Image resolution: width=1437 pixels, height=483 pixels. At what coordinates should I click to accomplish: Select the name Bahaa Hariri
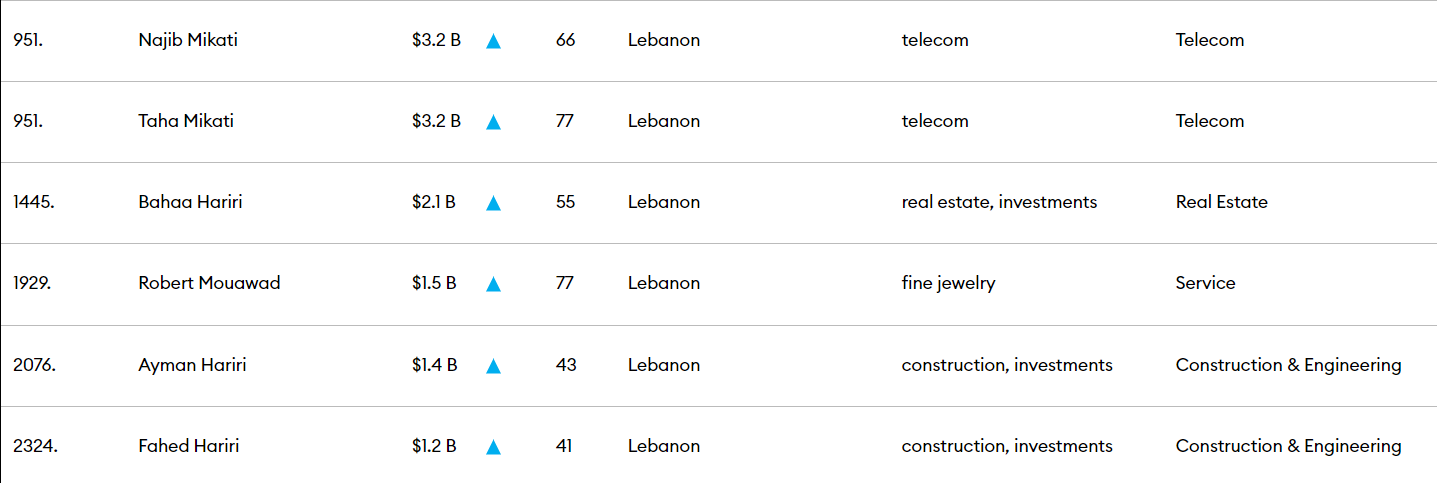pos(190,202)
